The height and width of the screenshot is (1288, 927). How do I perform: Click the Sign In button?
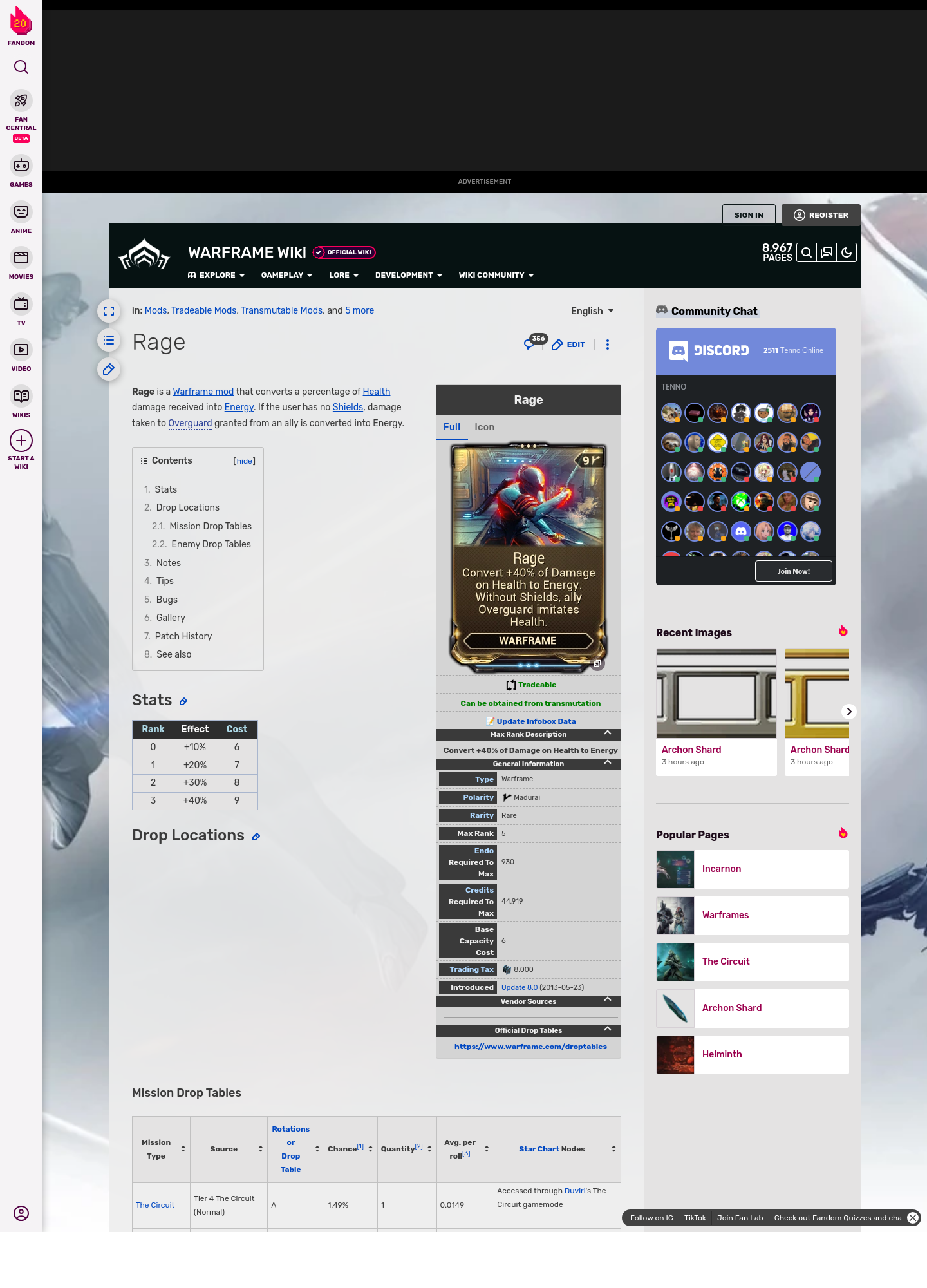click(x=749, y=215)
